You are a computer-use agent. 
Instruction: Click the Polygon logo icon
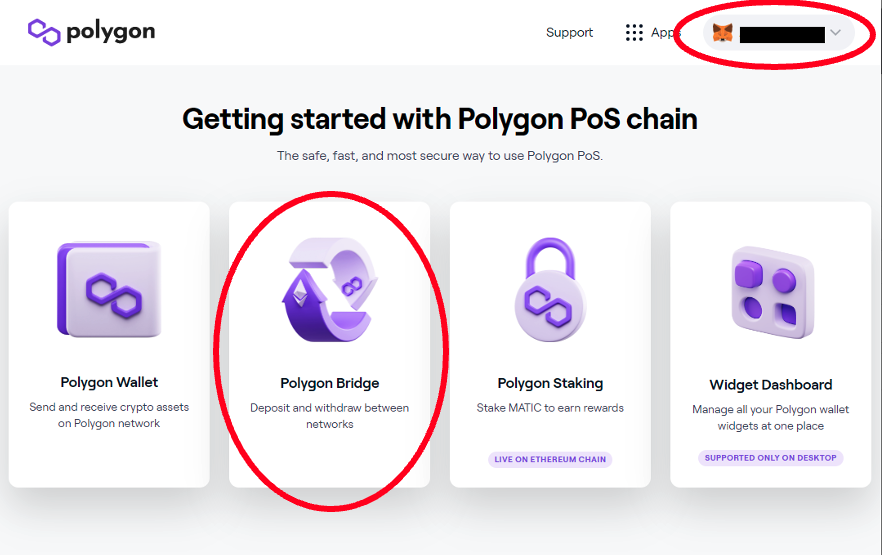click(44, 32)
